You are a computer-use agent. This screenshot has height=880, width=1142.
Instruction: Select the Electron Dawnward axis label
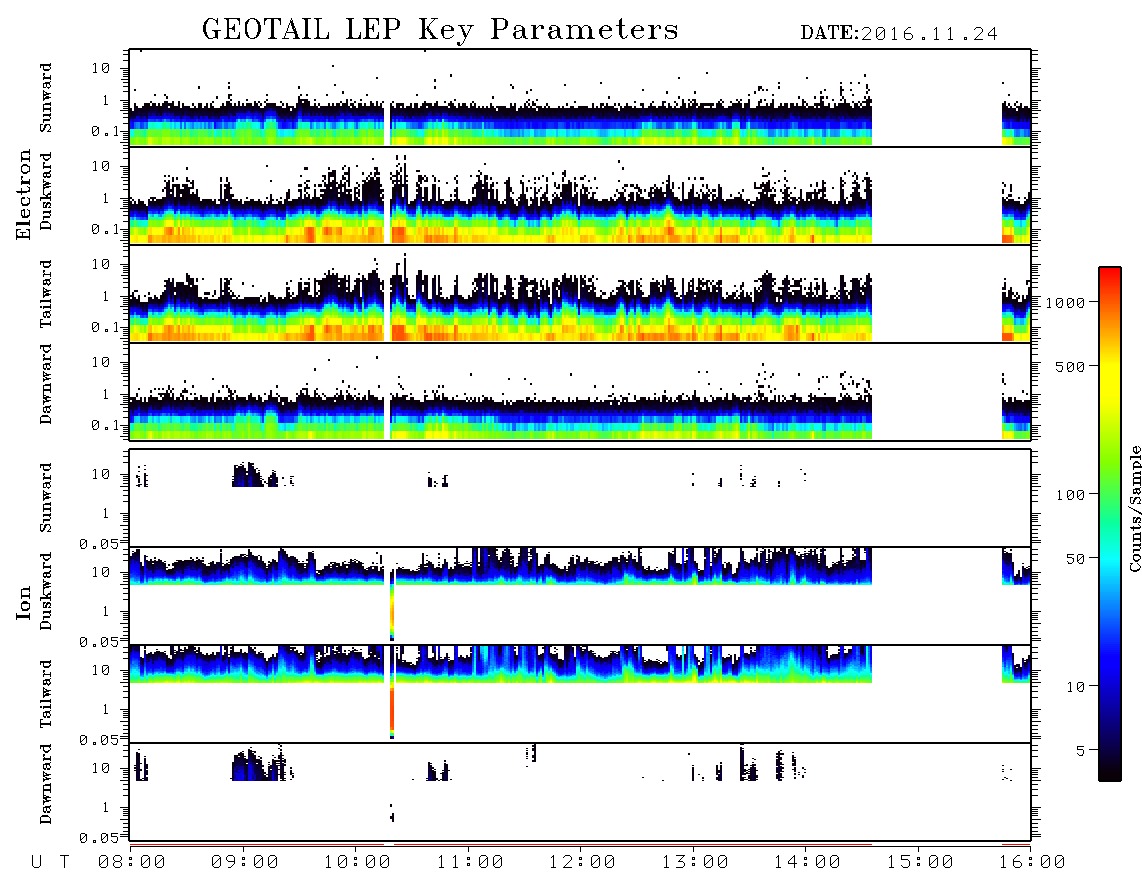(x=46, y=385)
